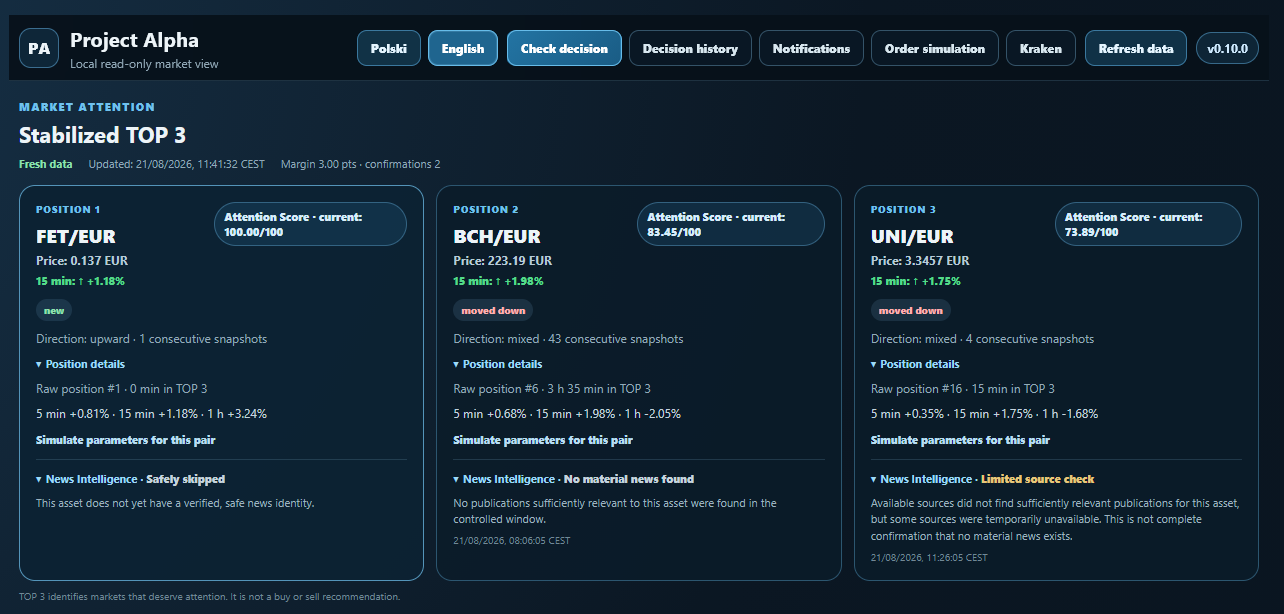
Task: Collapse News Intelligence No material news found
Action: (x=574, y=479)
